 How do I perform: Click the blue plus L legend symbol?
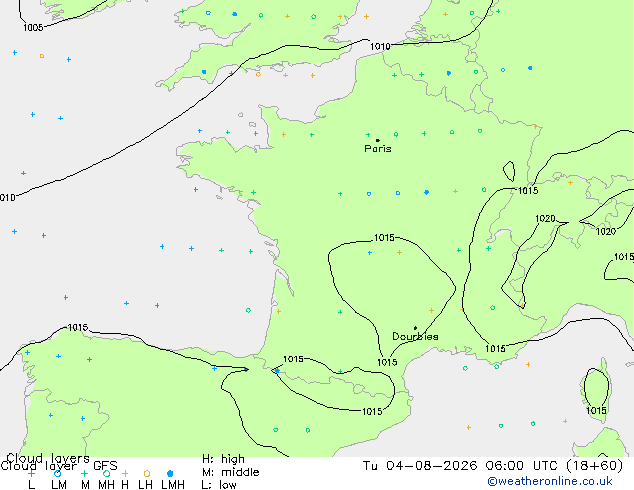point(31,473)
